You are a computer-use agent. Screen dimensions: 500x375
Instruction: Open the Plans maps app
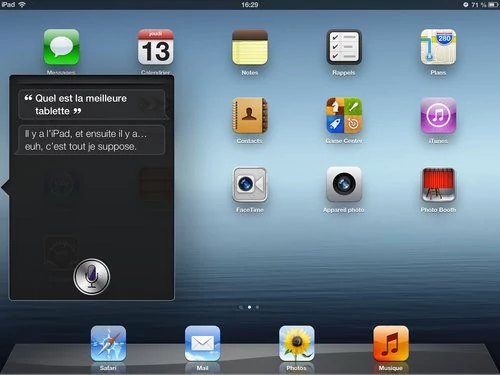[x=438, y=47]
